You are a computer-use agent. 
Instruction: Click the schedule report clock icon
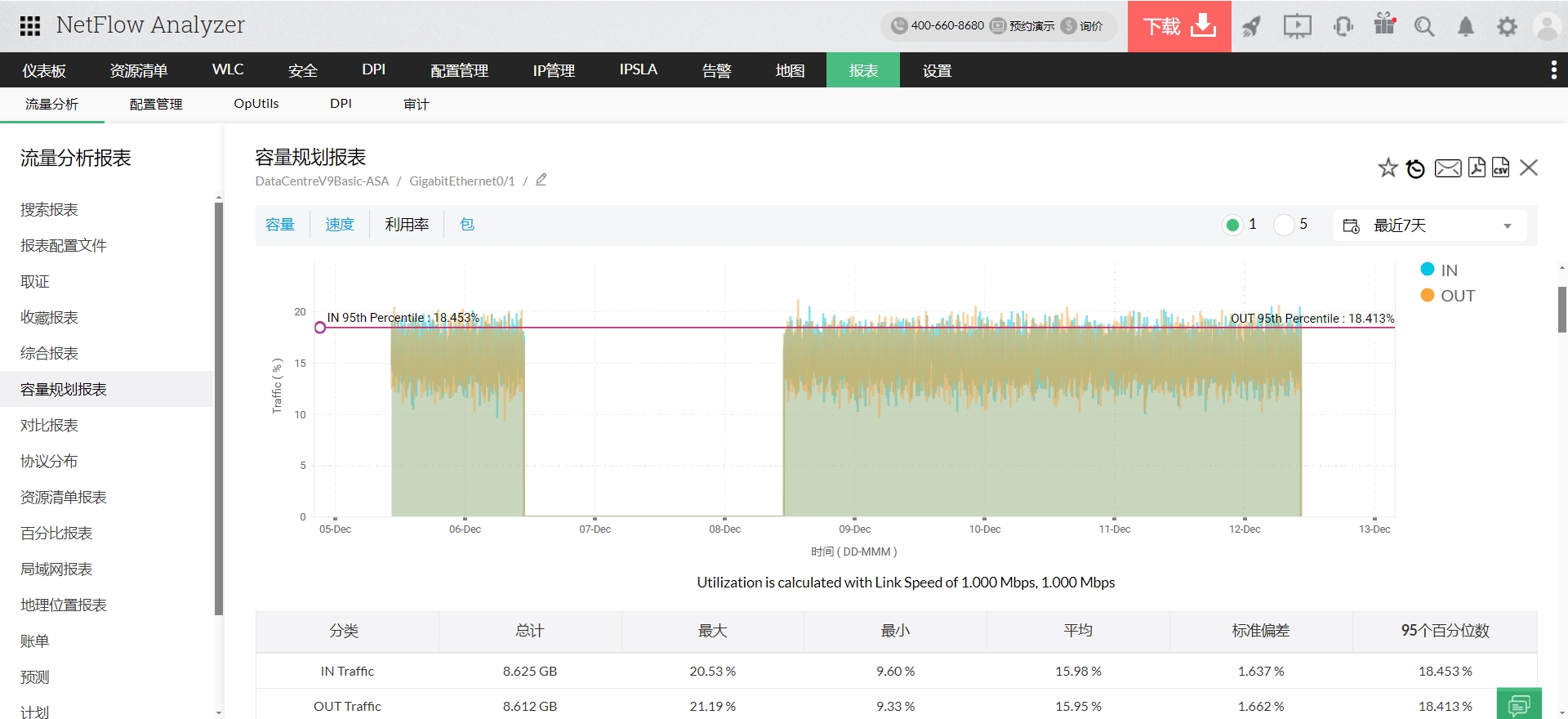point(1415,168)
